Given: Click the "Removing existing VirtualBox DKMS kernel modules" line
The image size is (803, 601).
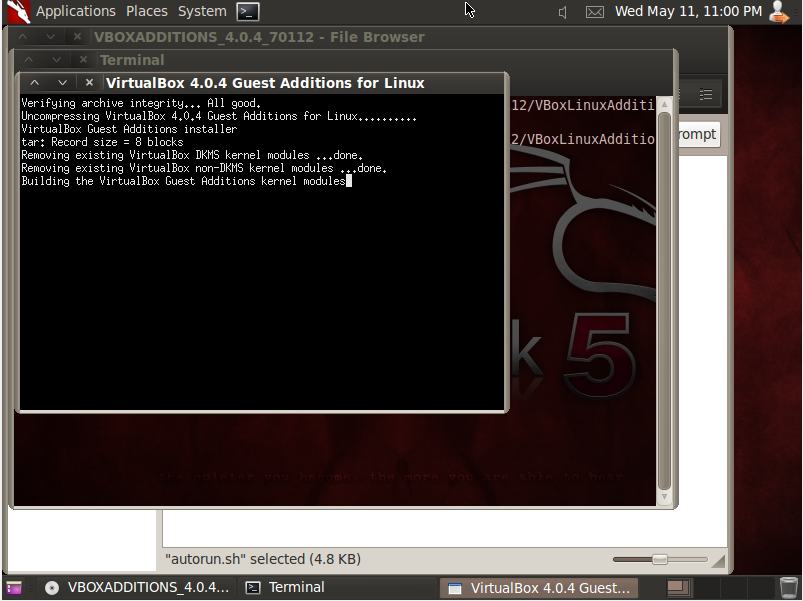Looking at the screenshot, I should click(193, 155).
